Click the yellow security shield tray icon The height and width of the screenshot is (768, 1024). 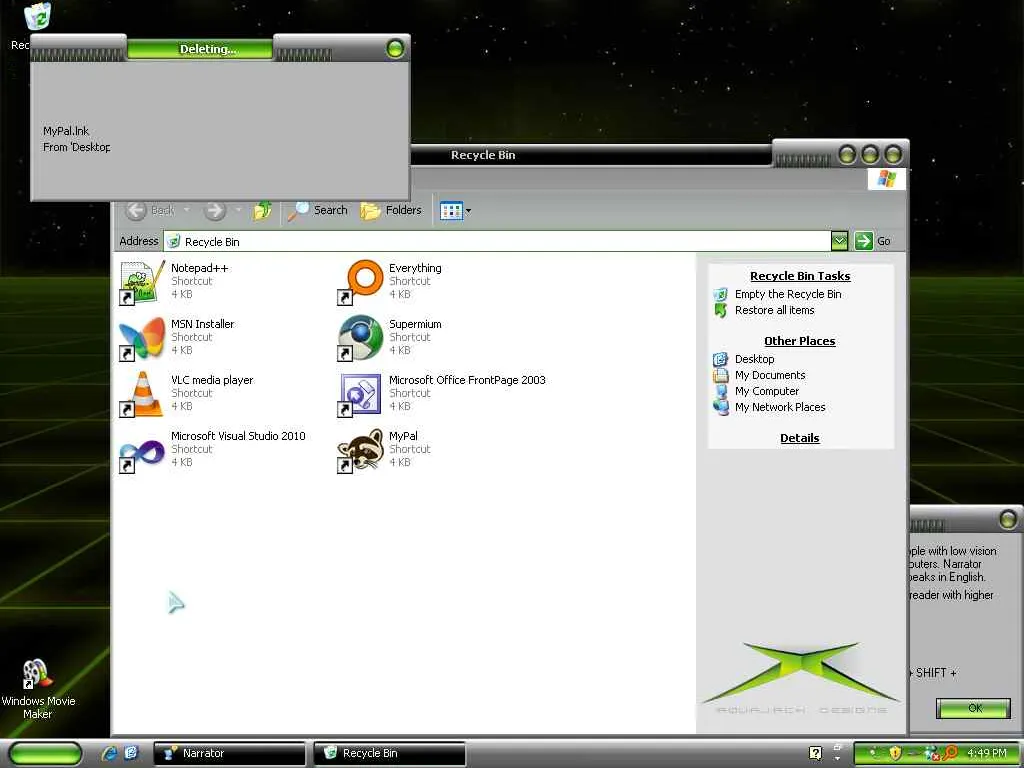(895, 753)
